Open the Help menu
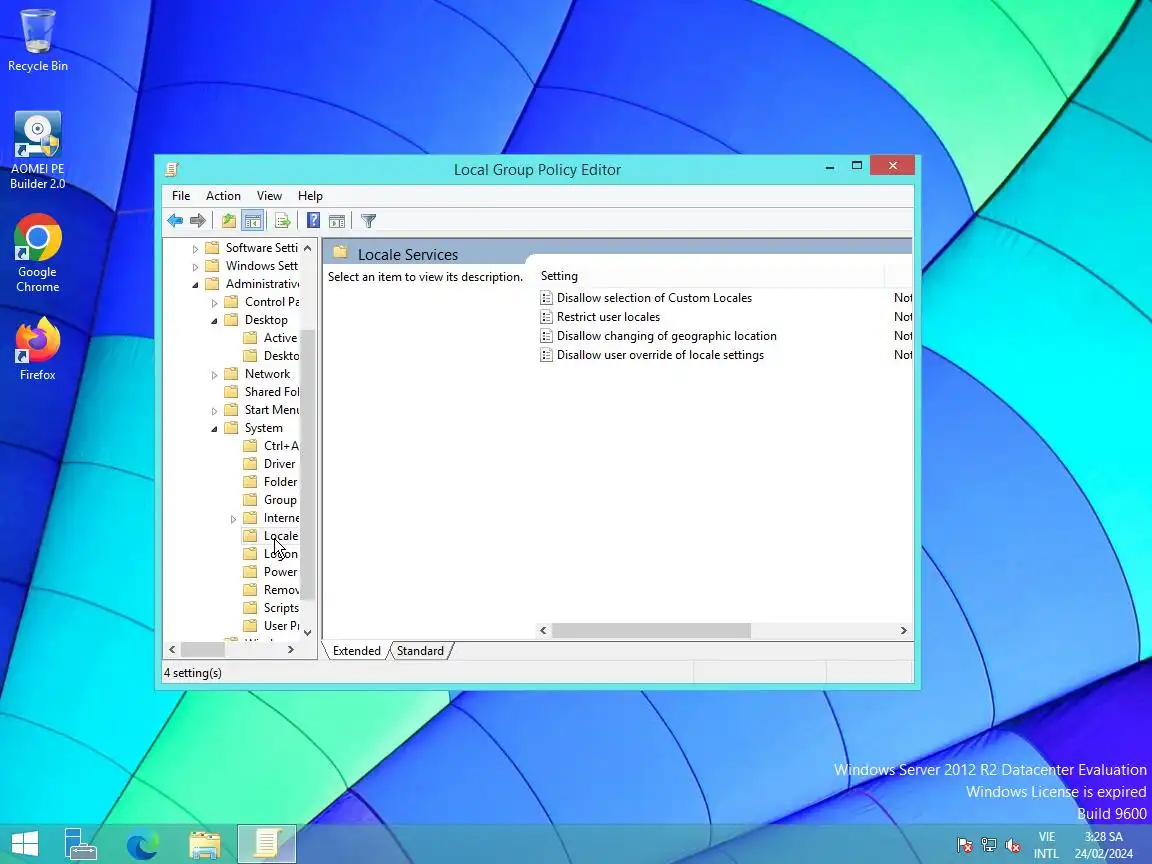 [x=310, y=195]
